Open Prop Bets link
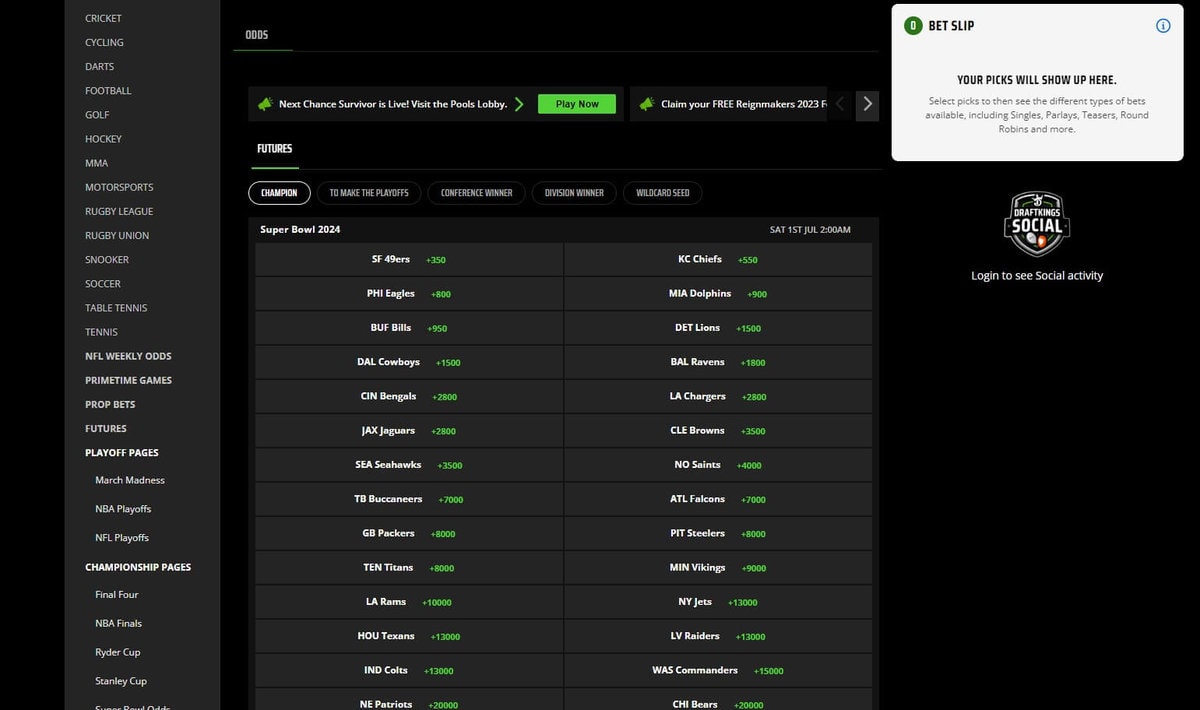Screen dimensions: 1200x710 coord(110,404)
